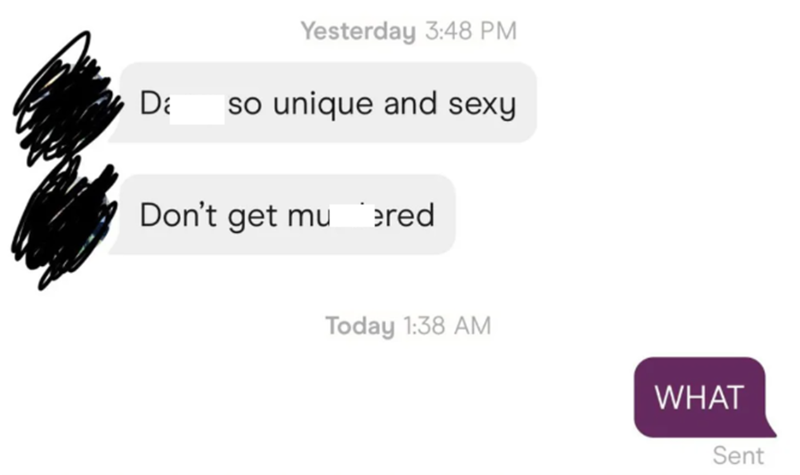800x475 pixels.
Task: Click the white censor box in first message
Action: pos(197,109)
